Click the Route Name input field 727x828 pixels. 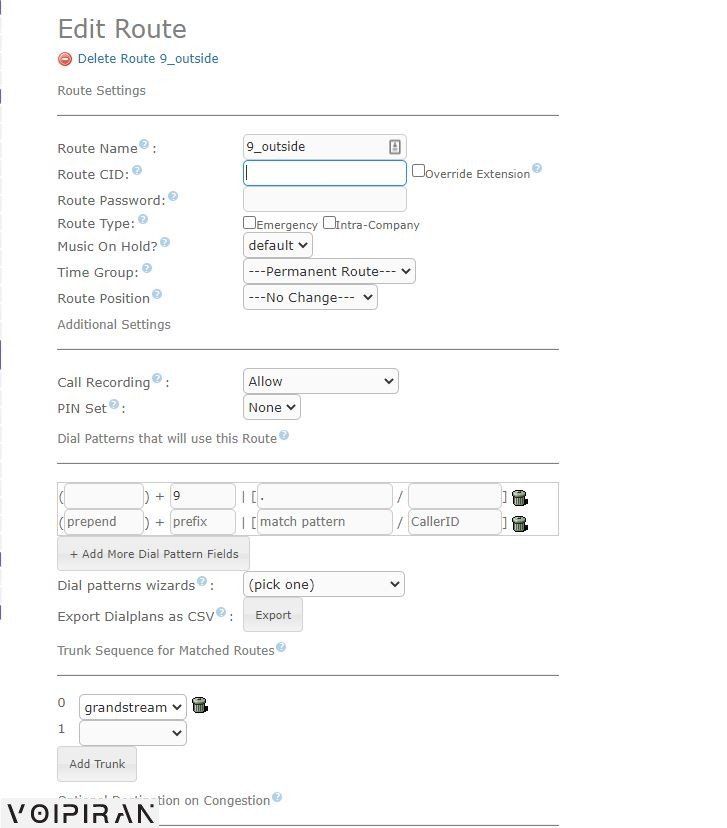click(x=325, y=147)
